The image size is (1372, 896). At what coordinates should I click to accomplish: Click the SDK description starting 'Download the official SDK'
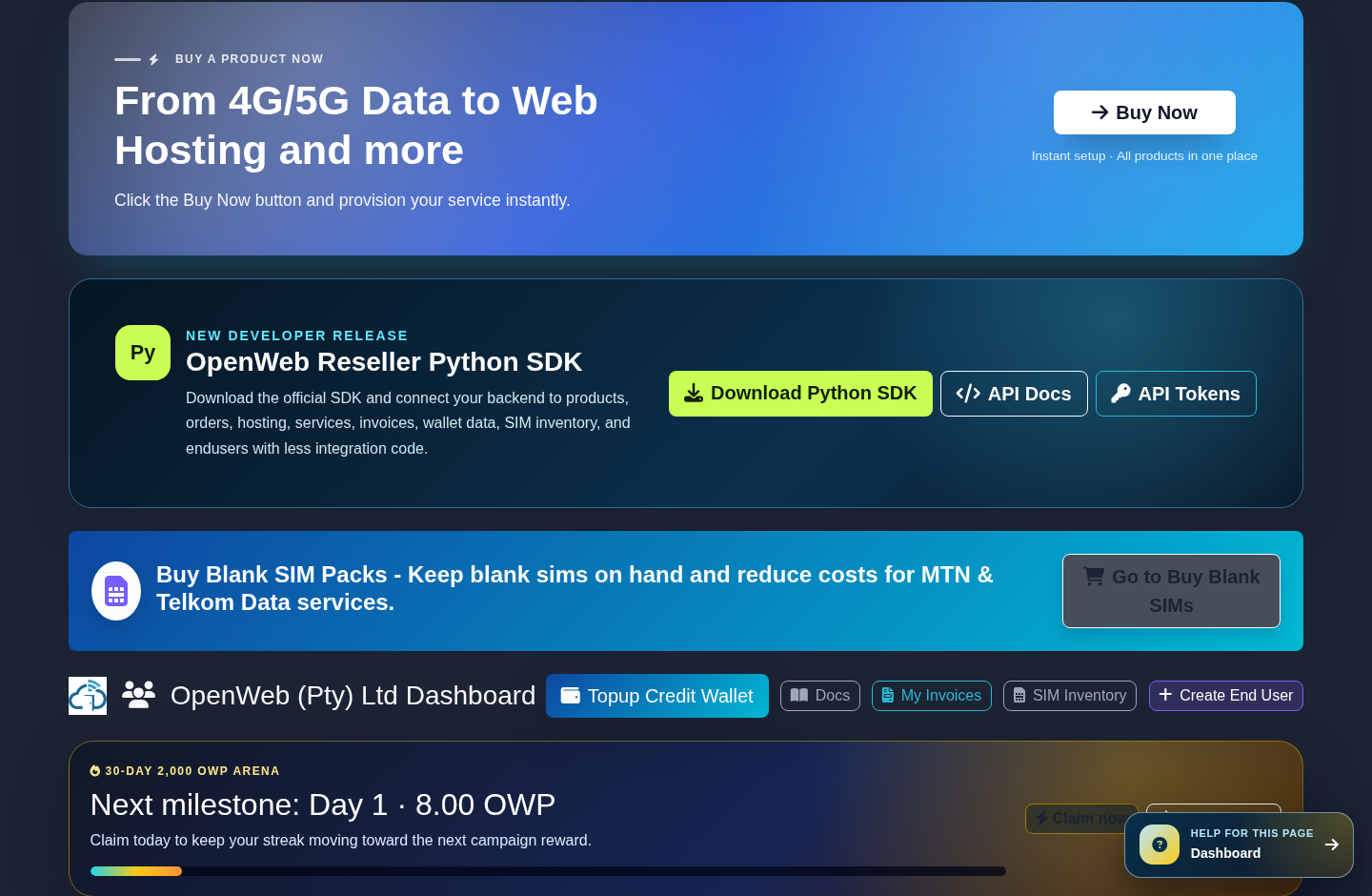click(408, 423)
